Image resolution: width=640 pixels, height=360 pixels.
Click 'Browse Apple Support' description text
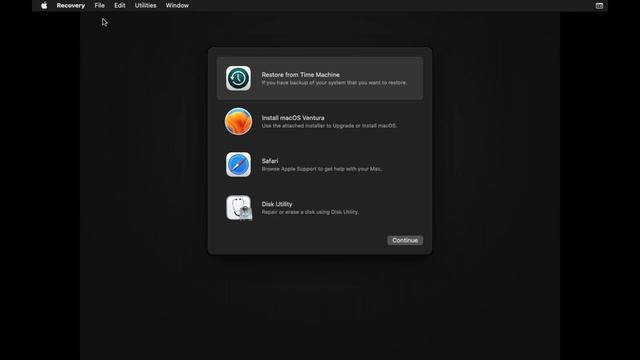322,169
